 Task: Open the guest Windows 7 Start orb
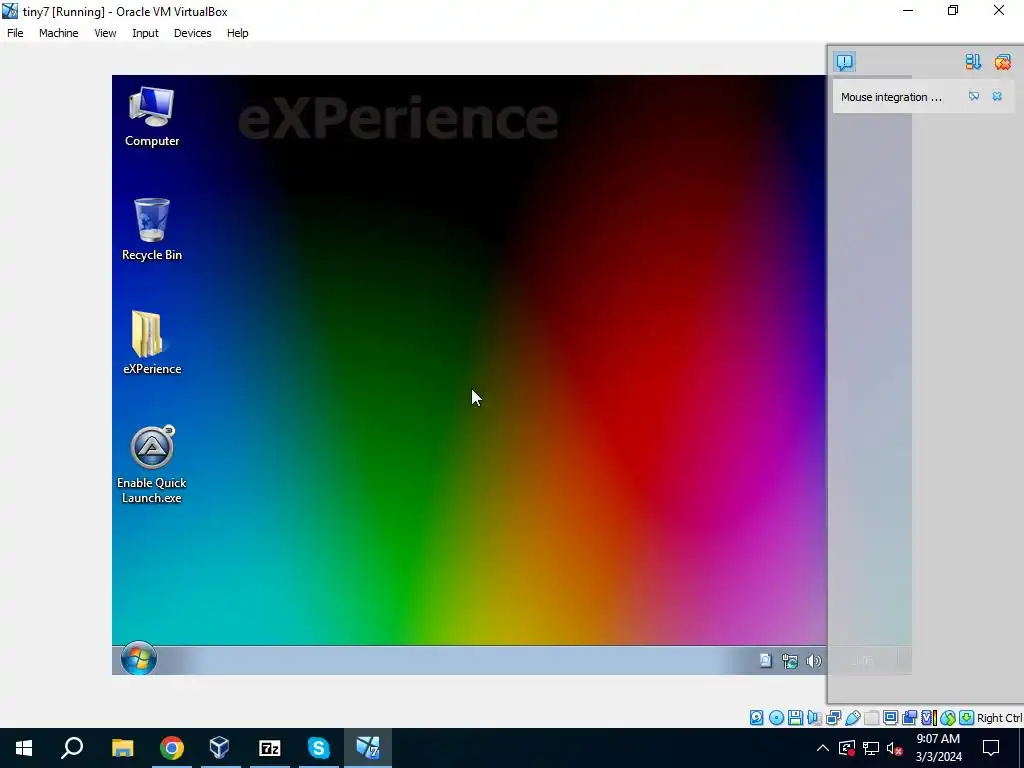click(x=138, y=658)
